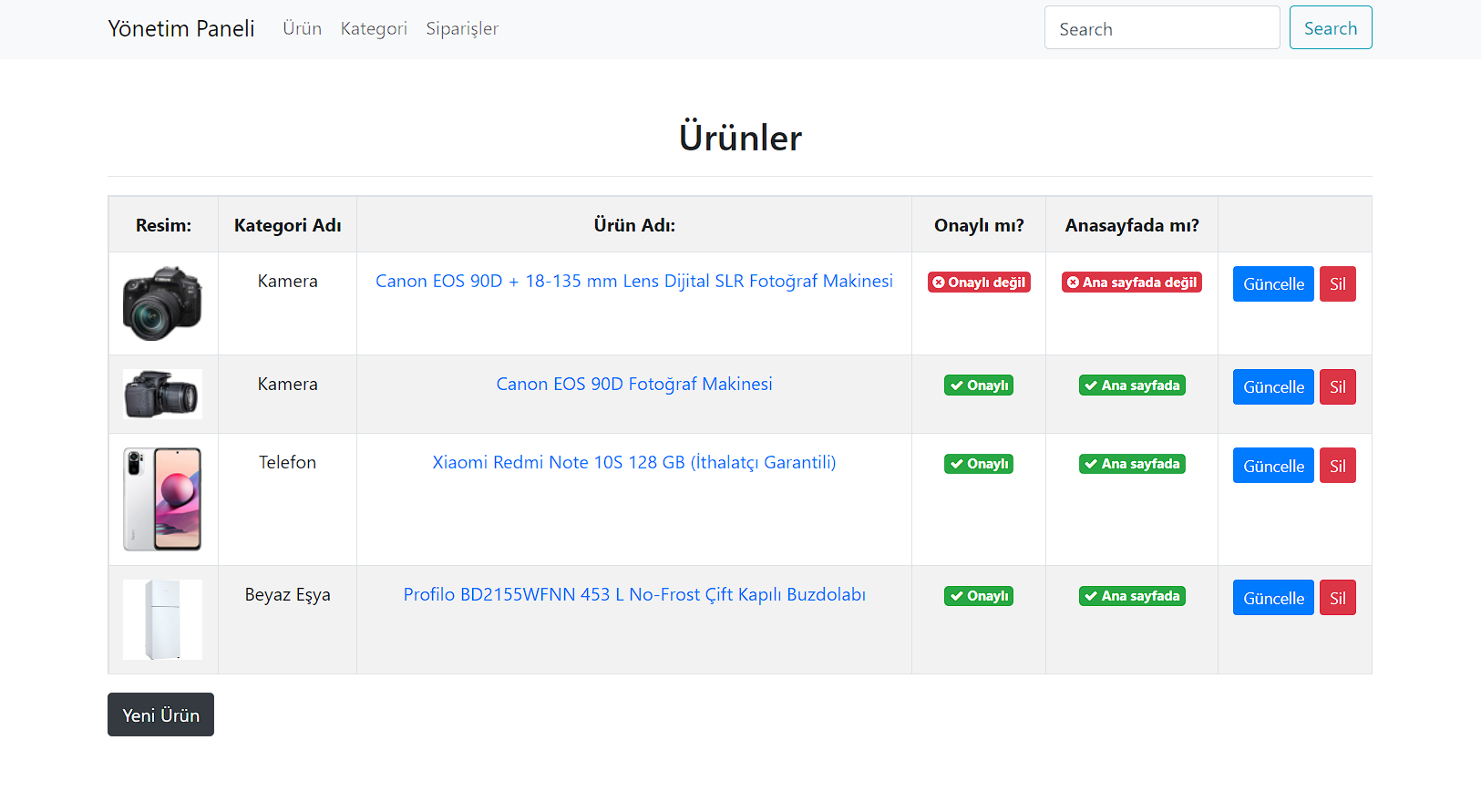Click the Onaylı badge in Profilo row
This screenshot has height=812, width=1481.
click(x=979, y=596)
